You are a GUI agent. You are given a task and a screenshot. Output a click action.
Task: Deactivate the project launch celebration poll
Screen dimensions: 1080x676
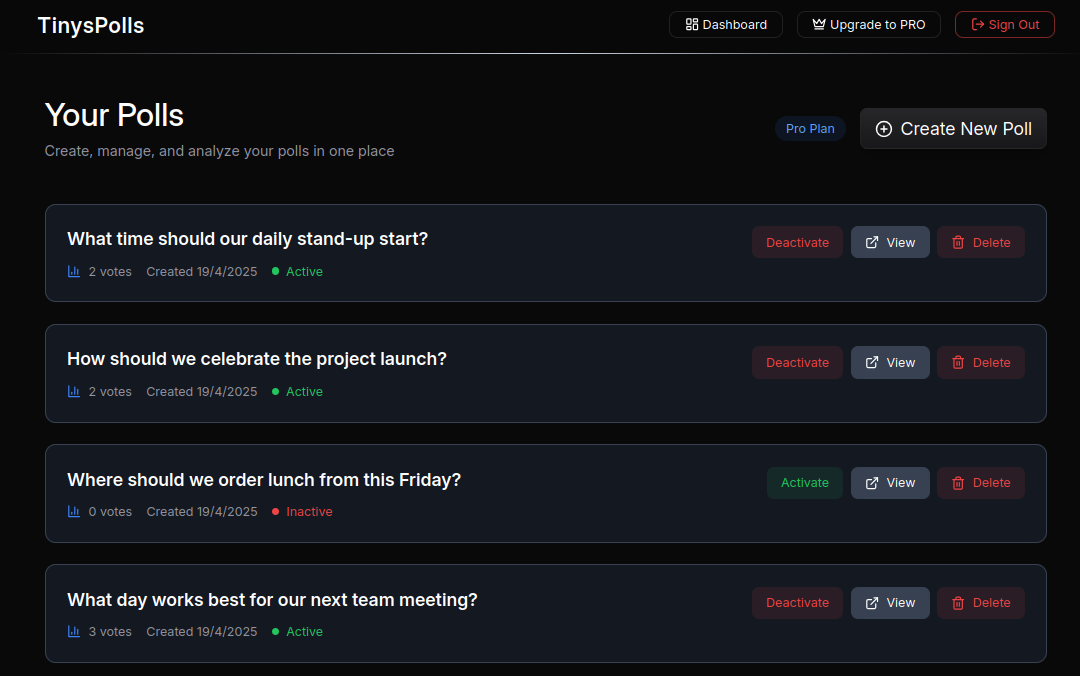click(x=797, y=363)
